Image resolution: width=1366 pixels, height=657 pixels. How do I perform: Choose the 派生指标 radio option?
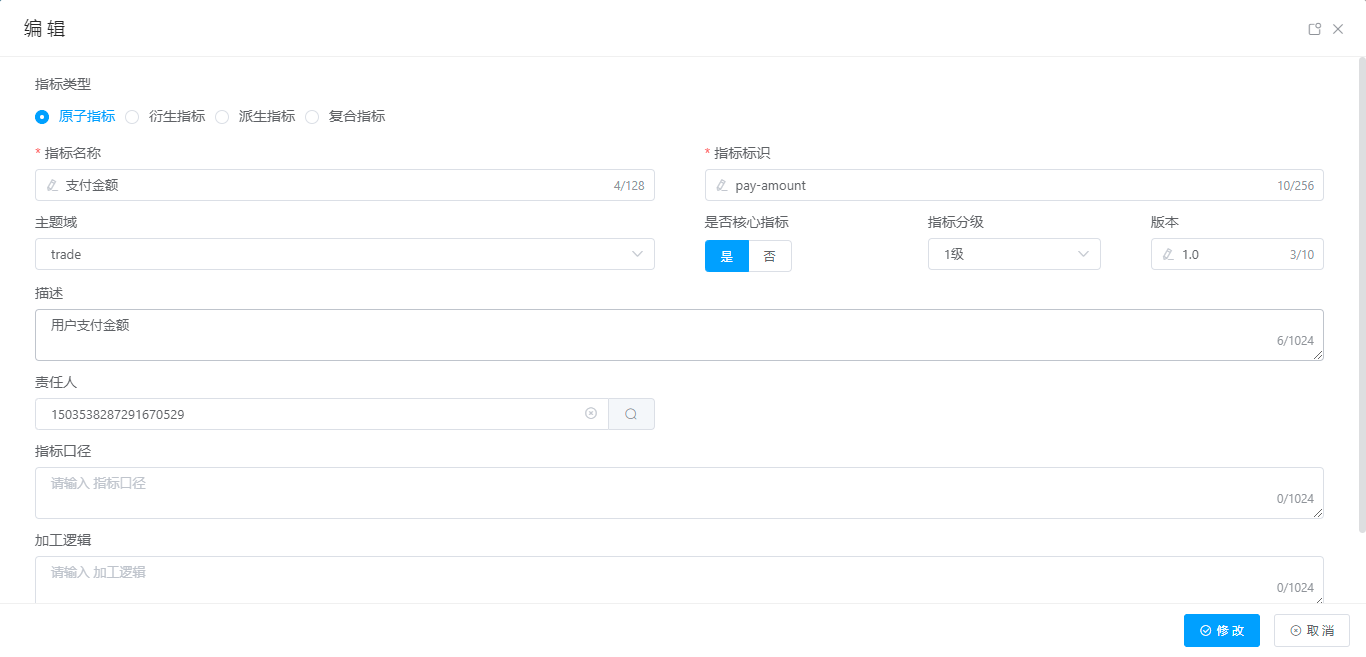[x=222, y=116]
